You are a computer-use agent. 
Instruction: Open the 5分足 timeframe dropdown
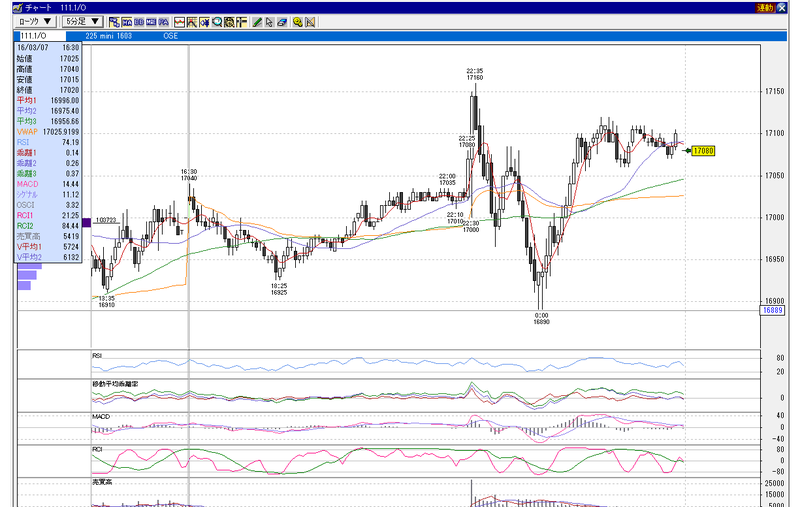click(x=83, y=21)
